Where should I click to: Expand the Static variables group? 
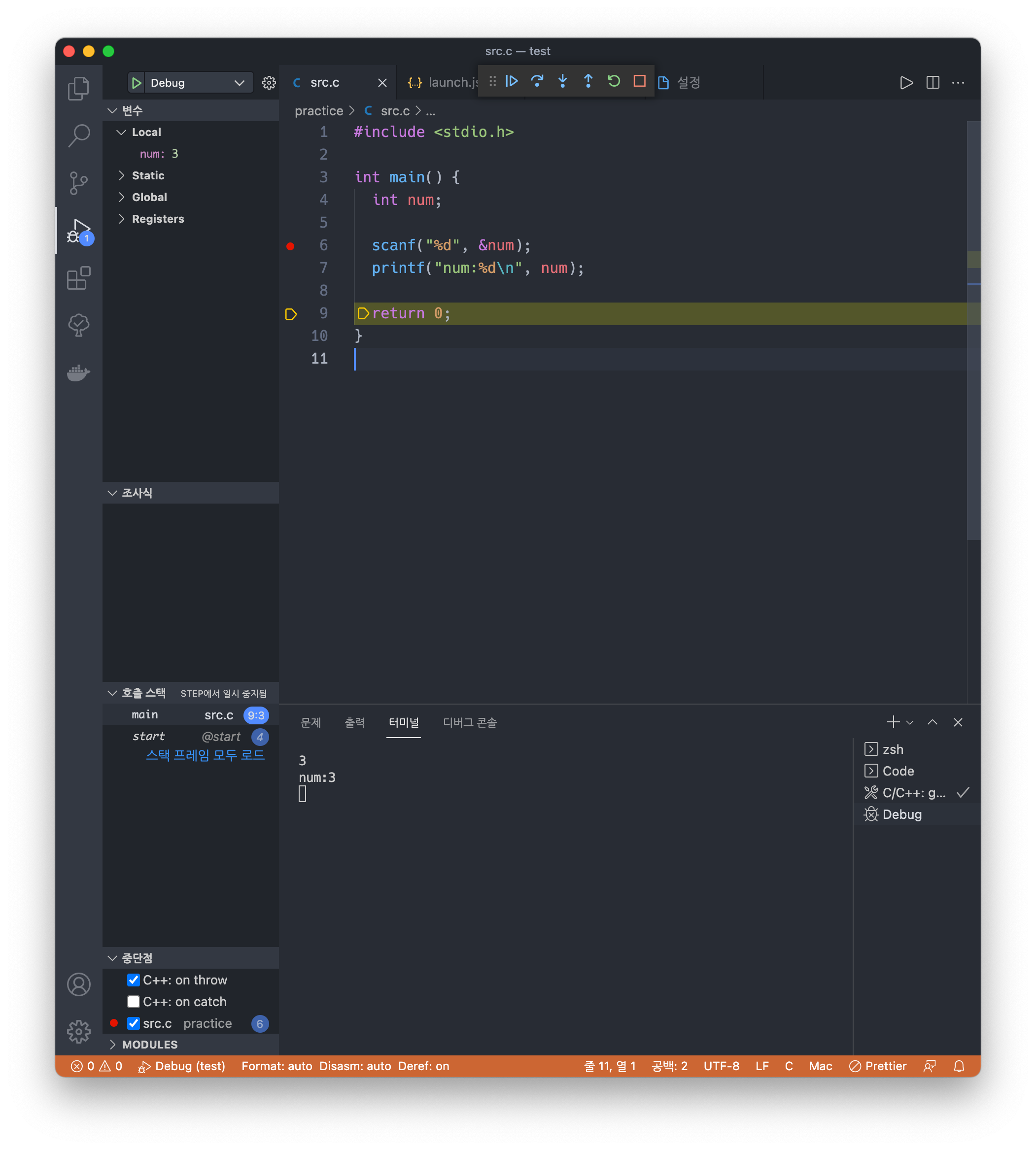pyautogui.click(x=121, y=175)
